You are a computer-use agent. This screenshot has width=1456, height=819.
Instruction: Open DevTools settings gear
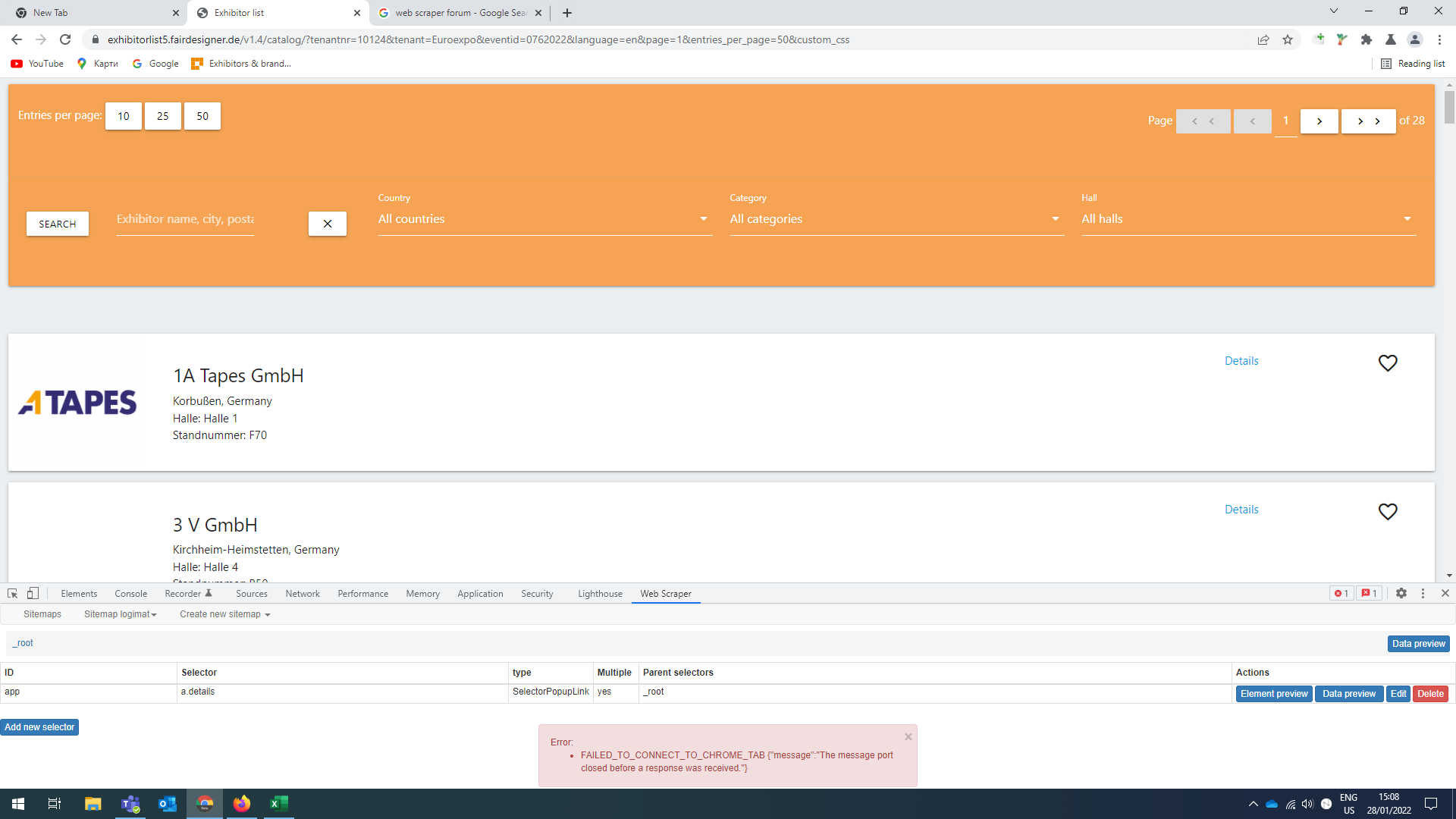1401,594
